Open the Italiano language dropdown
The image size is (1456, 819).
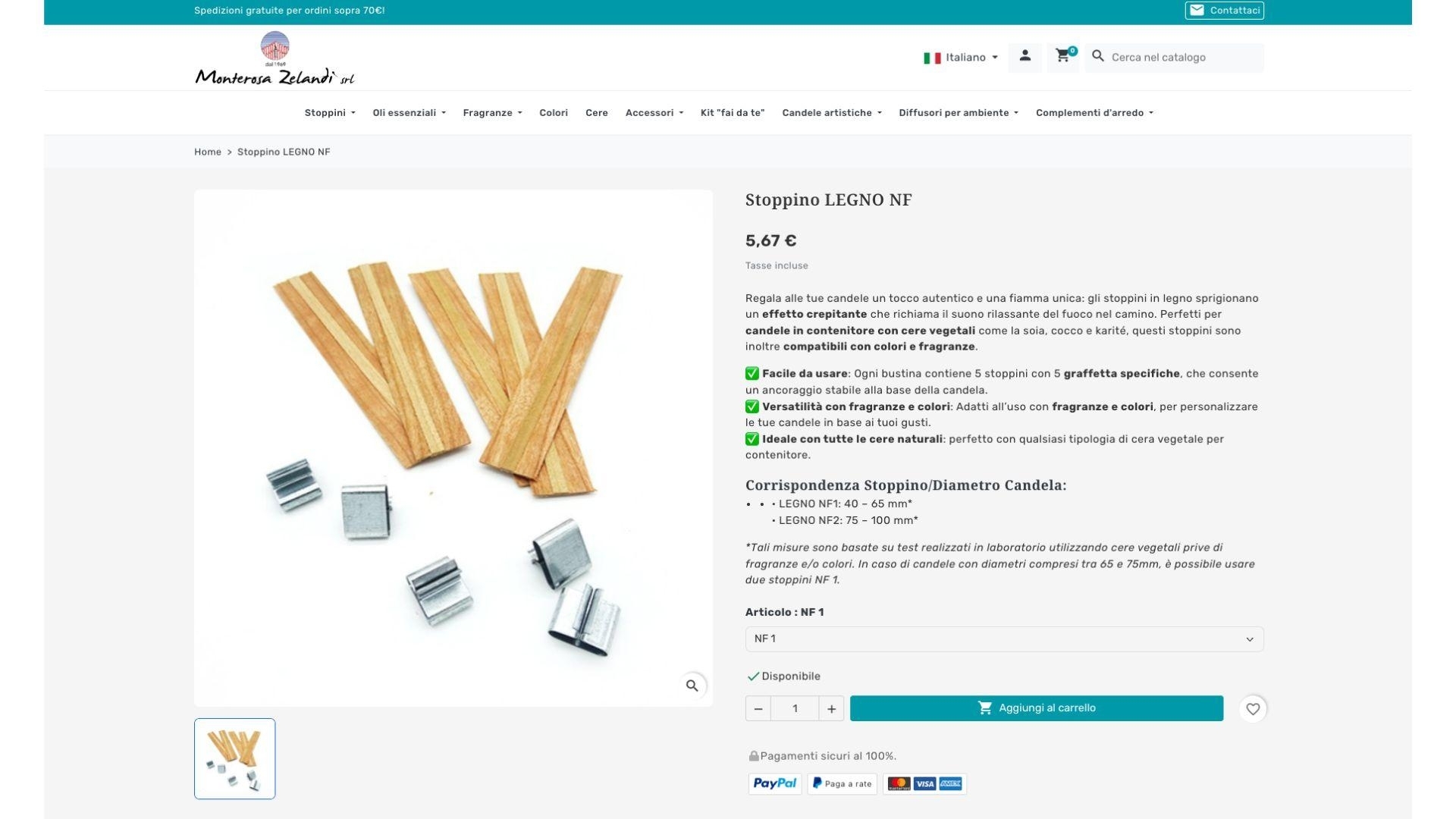[x=961, y=58]
